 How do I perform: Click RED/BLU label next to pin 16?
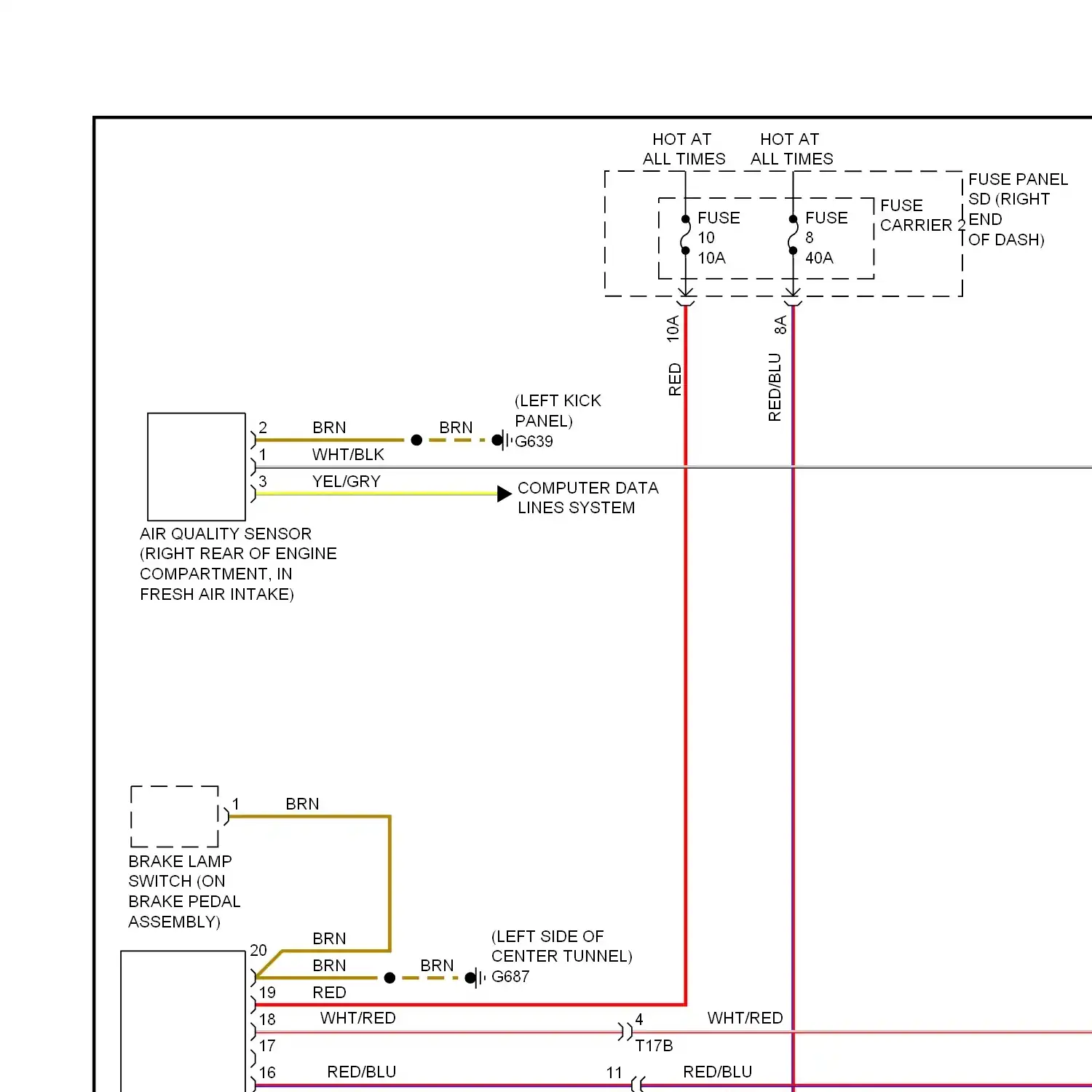(362, 1072)
